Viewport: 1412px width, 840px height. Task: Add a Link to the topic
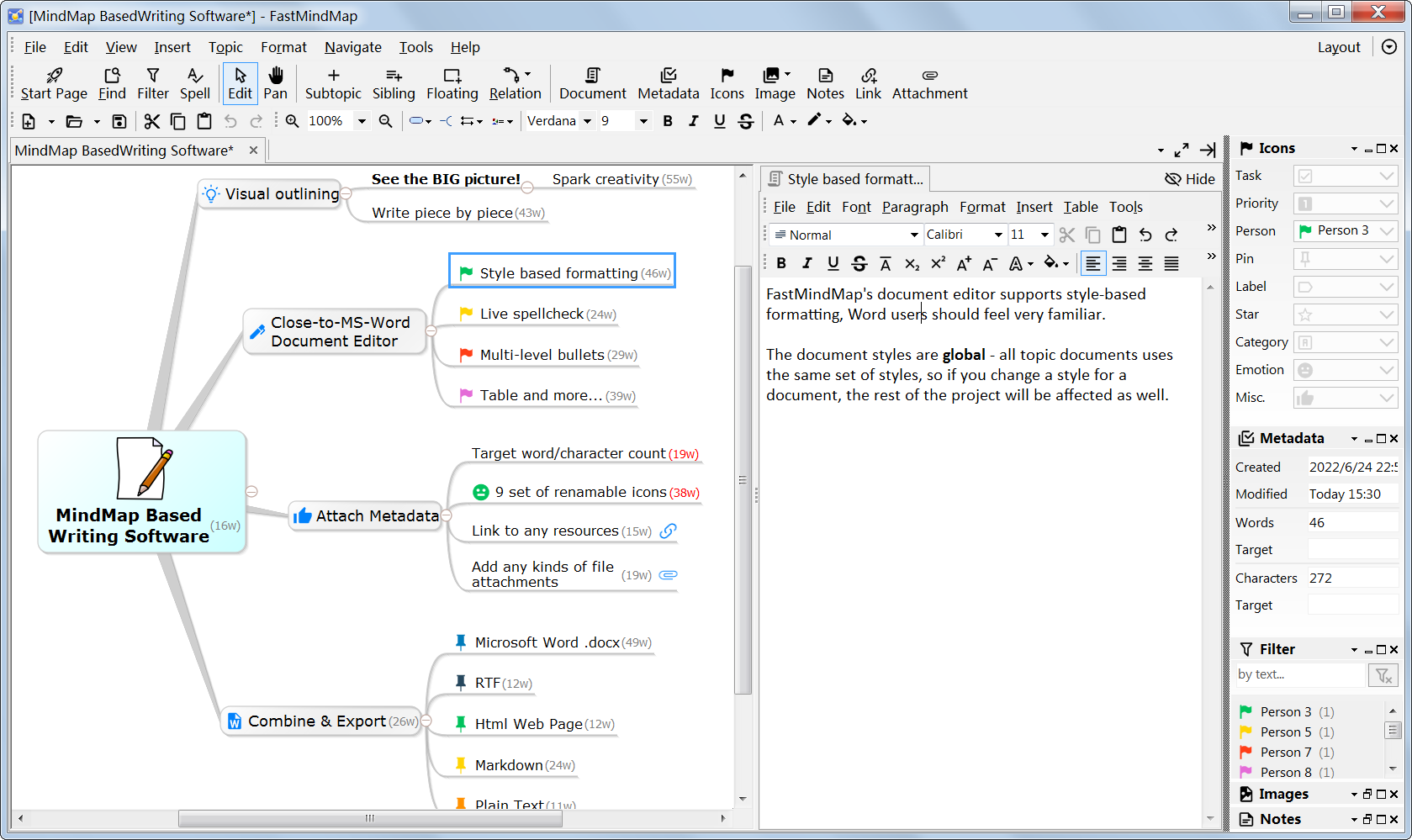click(x=869, y=84)
